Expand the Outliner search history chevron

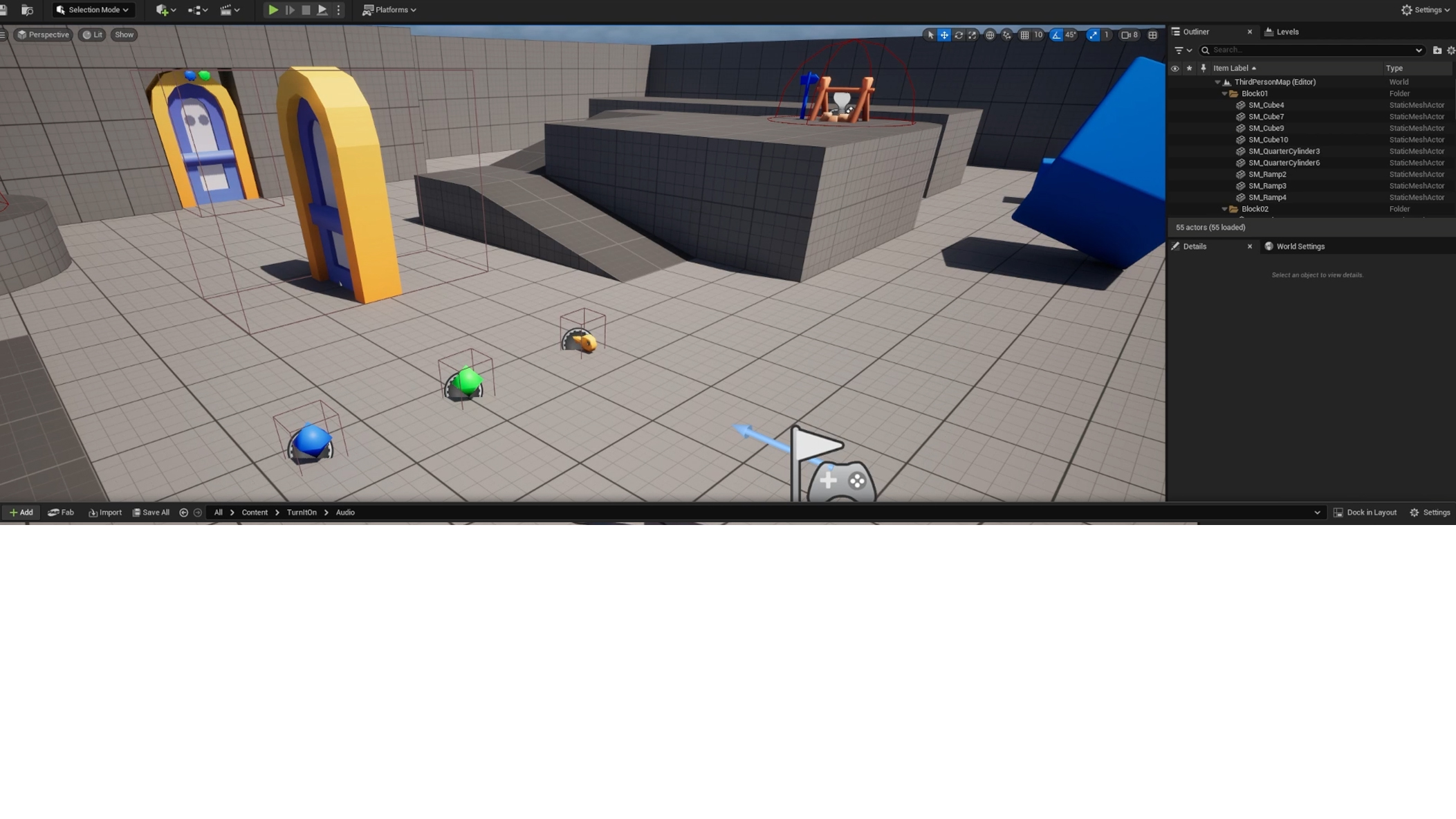pyautogui.click(x=1419, y=50)
